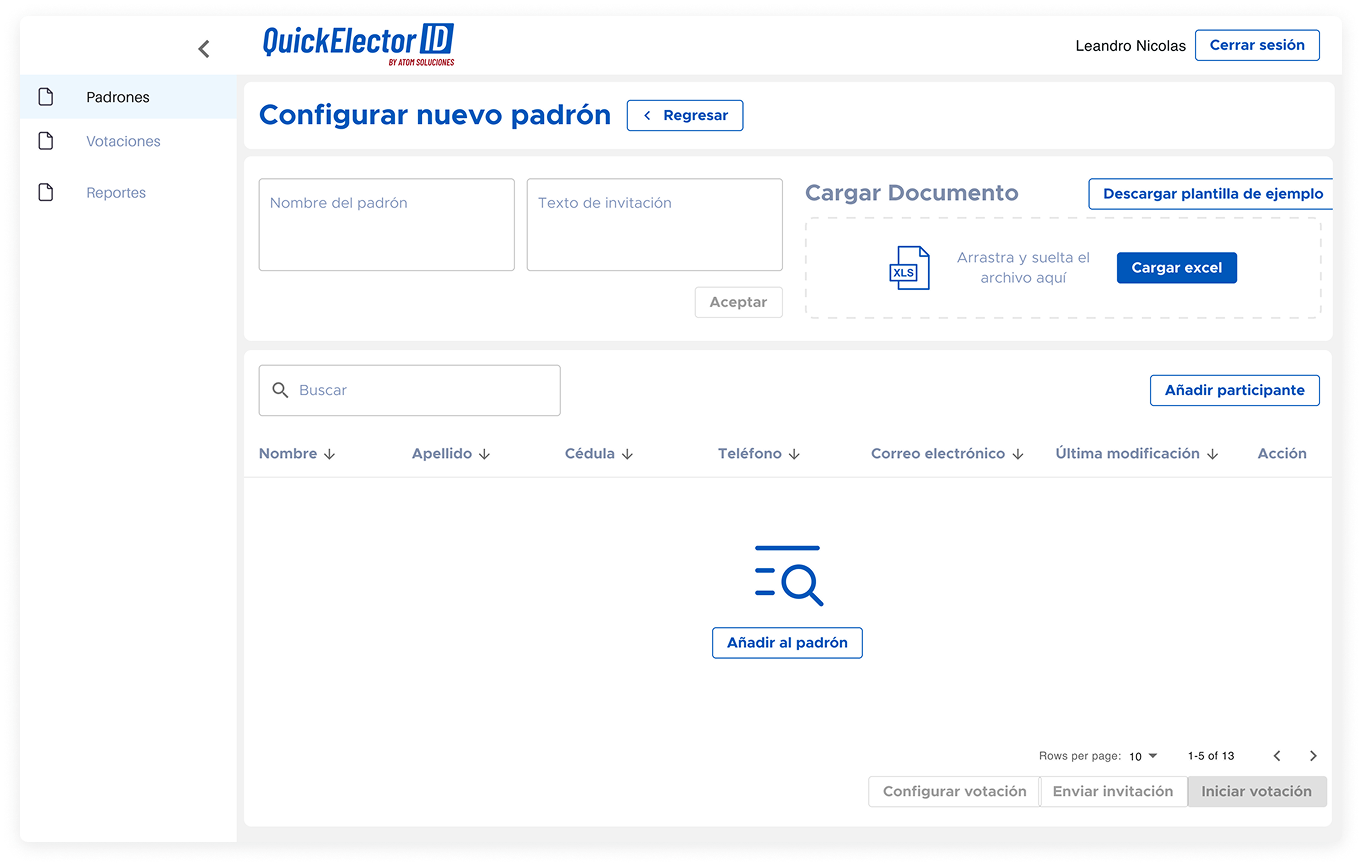1362x866 pixels.
Task: Click the Acción column header
Action: (1282, 454)
